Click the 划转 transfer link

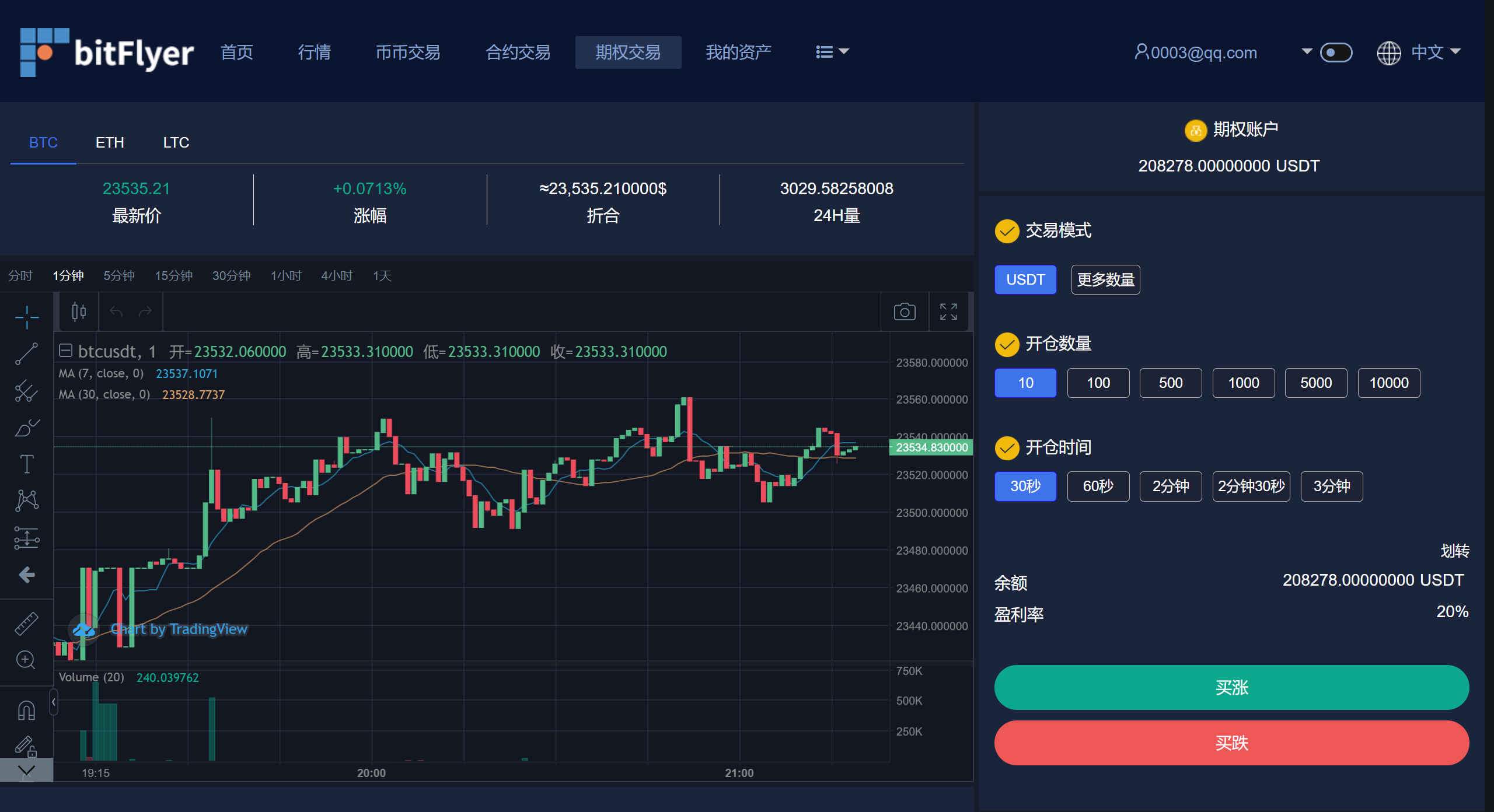[x=1454, y=551]
